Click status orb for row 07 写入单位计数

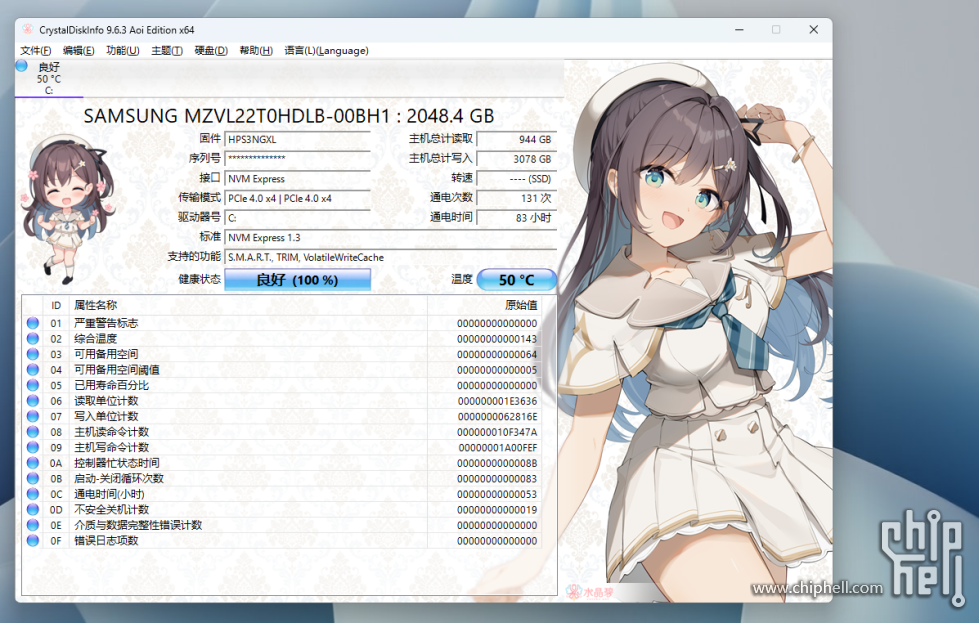coord(32,416)
